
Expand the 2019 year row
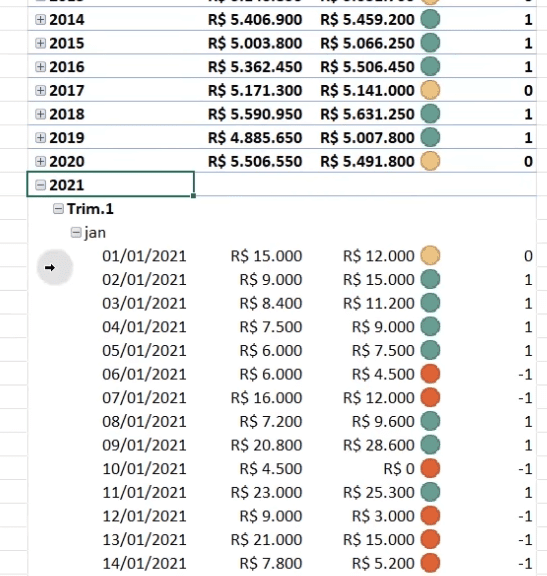click(40, 138)
